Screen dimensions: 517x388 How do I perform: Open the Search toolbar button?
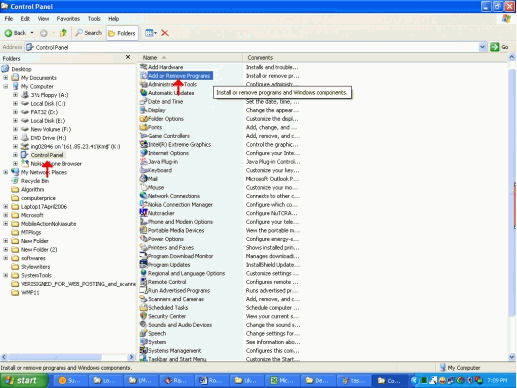pyautogui.click(x=89, y=33)
